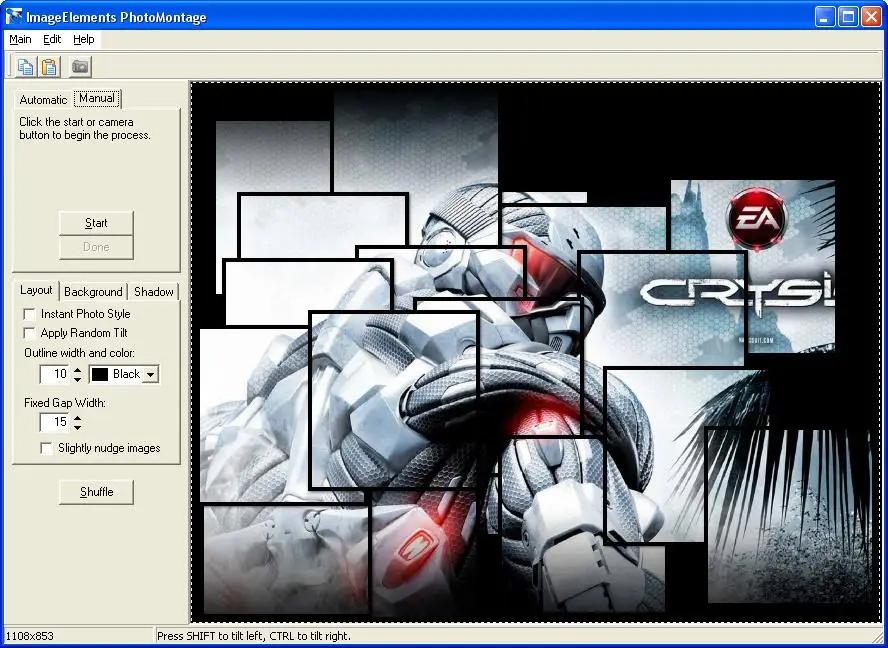Increase outline width with the up arrow
This screenshot has height=648, width=888.
78,370
